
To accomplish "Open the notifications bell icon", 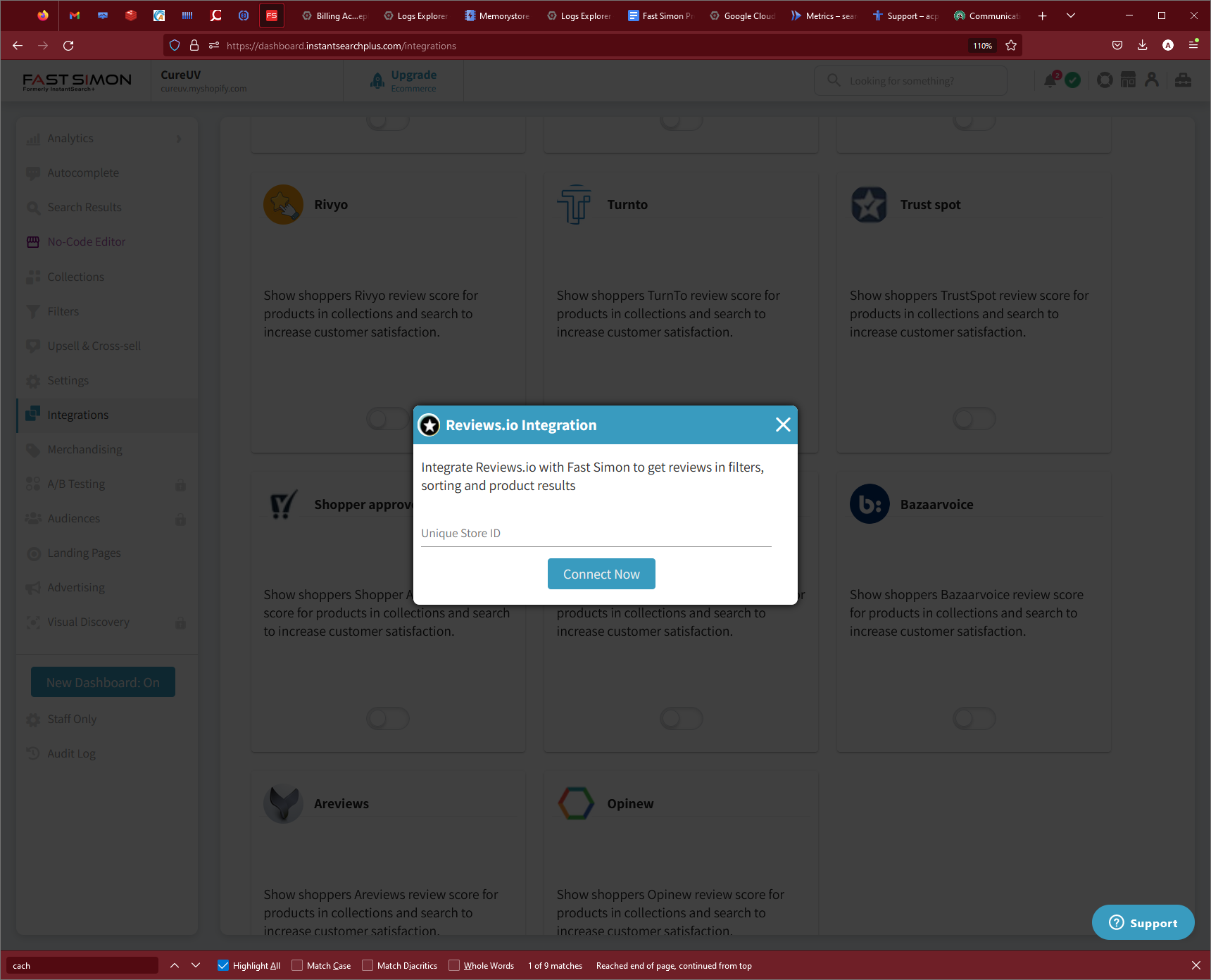I will tap(1050, 80).
